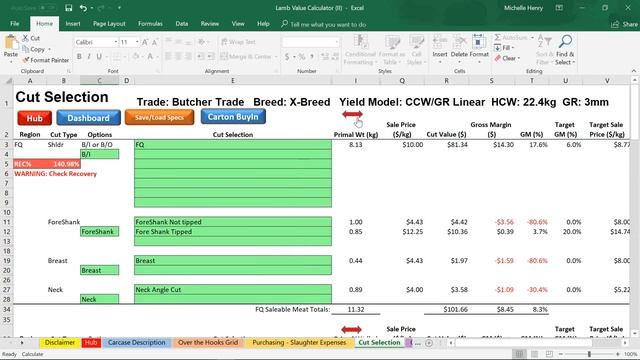Switch to the Review ribbon tab
The height and width of the screenshot is (360, 640).
point(209,24)
